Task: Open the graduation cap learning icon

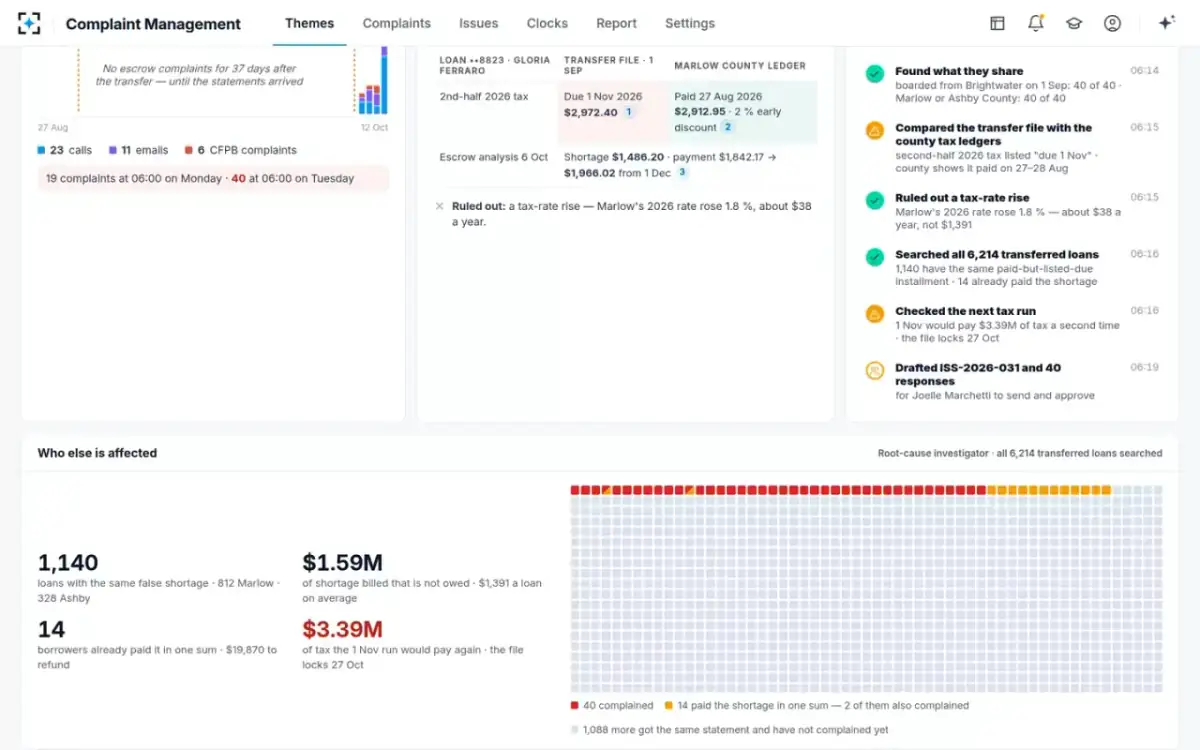Action: [x=1074, y=23]
